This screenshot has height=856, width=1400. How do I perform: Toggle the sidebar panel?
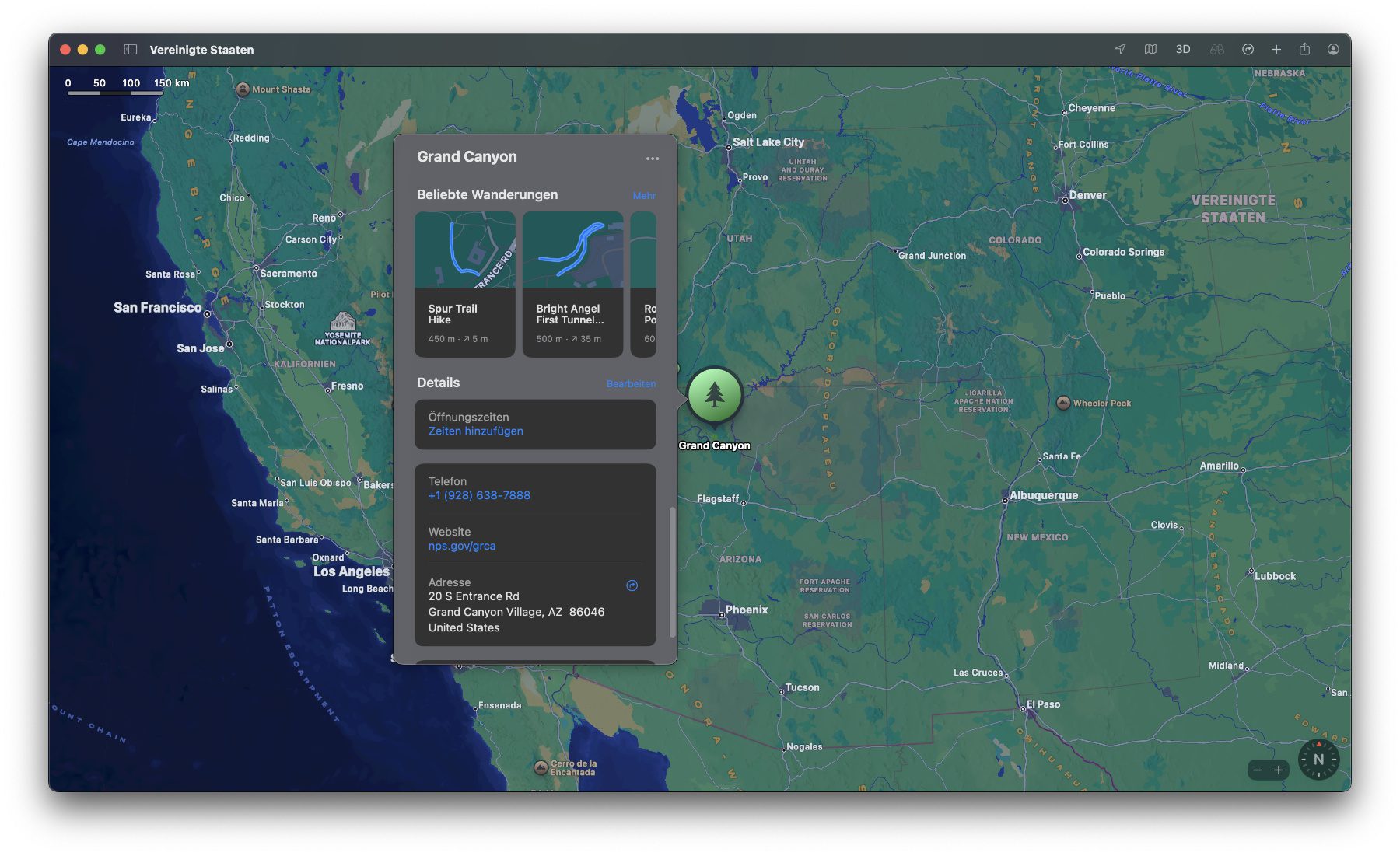pyautogui.click(x=131, y=49)
